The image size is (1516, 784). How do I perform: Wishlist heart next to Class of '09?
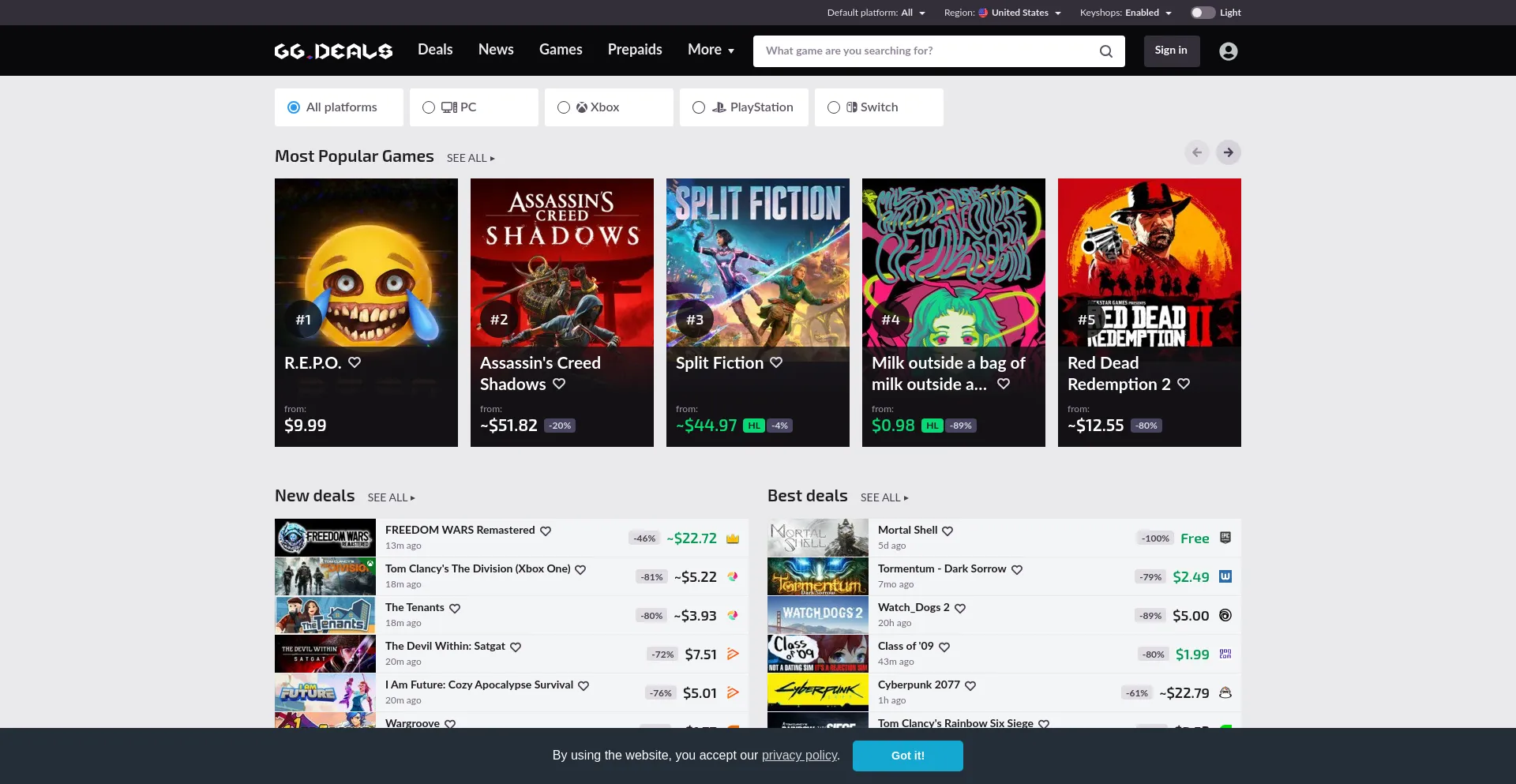pos(944,647)
